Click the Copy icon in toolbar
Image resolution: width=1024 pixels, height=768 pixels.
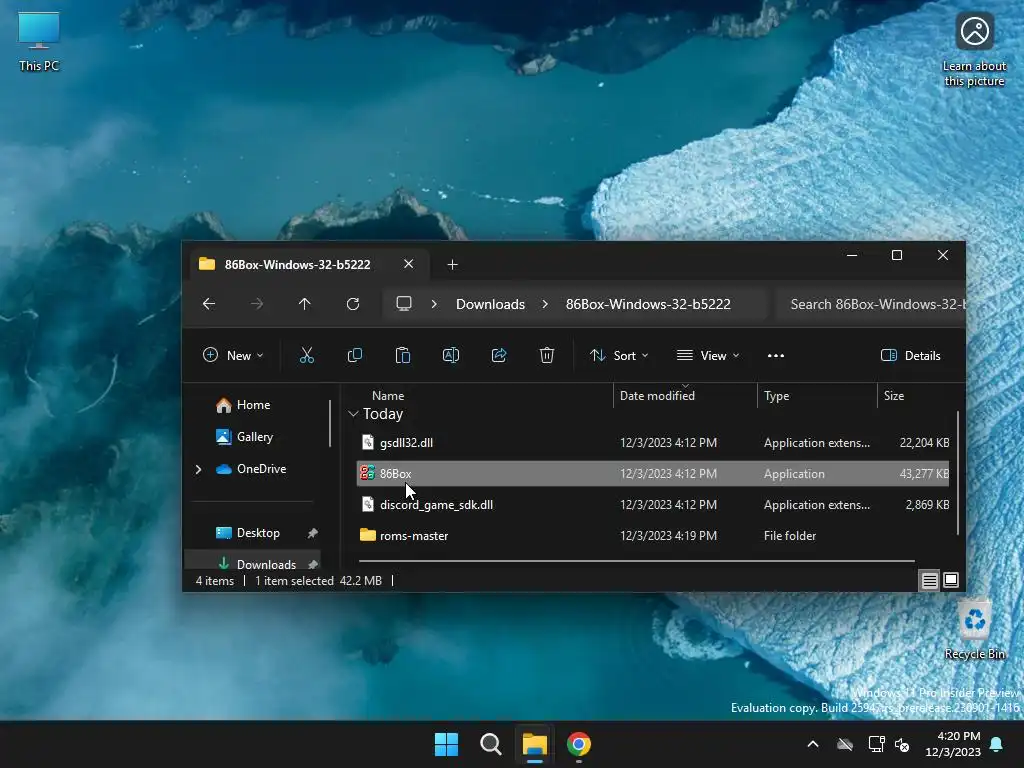point(355,355)
